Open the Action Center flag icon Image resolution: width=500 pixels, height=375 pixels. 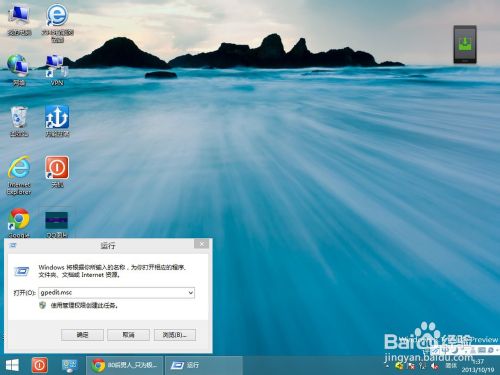411,366
